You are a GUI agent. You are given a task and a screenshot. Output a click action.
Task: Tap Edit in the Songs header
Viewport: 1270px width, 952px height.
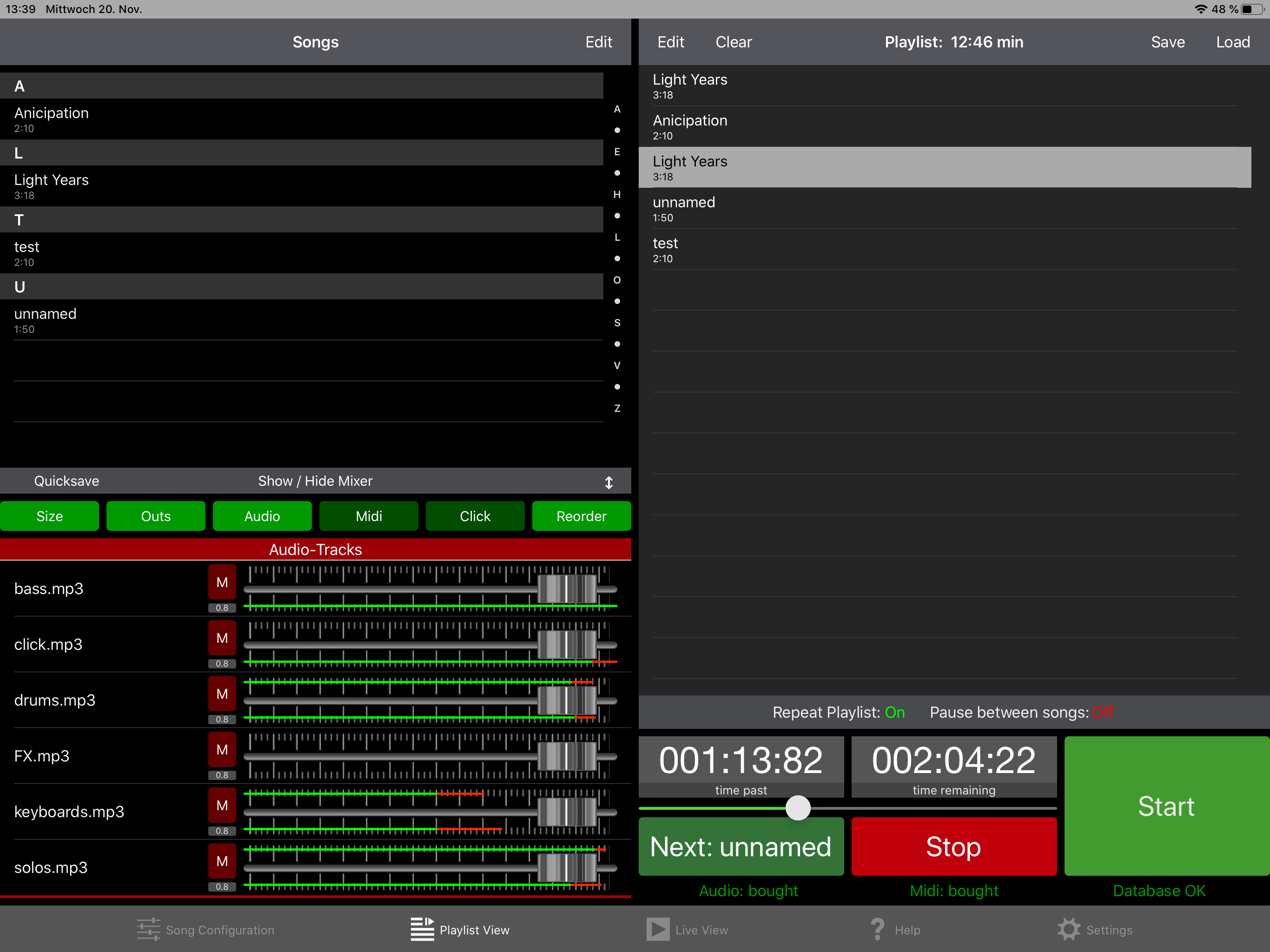[x=598, y=42]
